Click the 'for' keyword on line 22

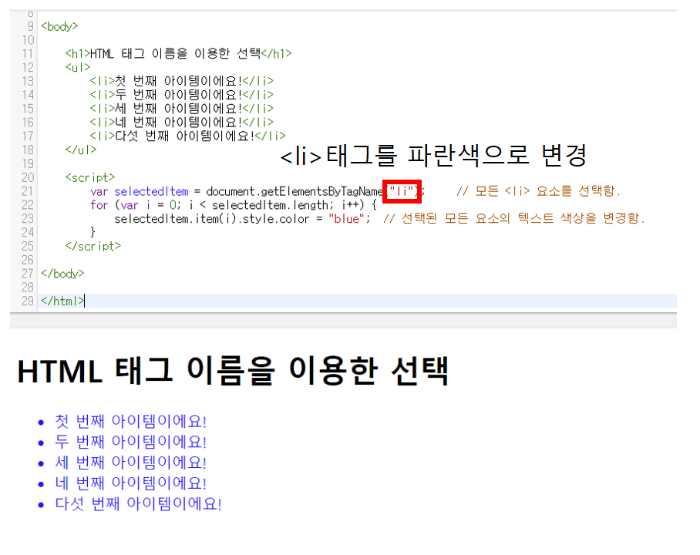[99, 205]
